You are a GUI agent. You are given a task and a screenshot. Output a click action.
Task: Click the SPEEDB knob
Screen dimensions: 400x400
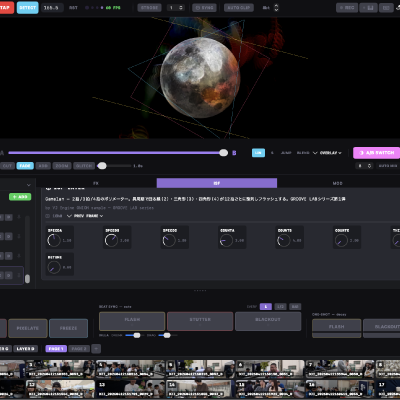click(x=111, y=240)
